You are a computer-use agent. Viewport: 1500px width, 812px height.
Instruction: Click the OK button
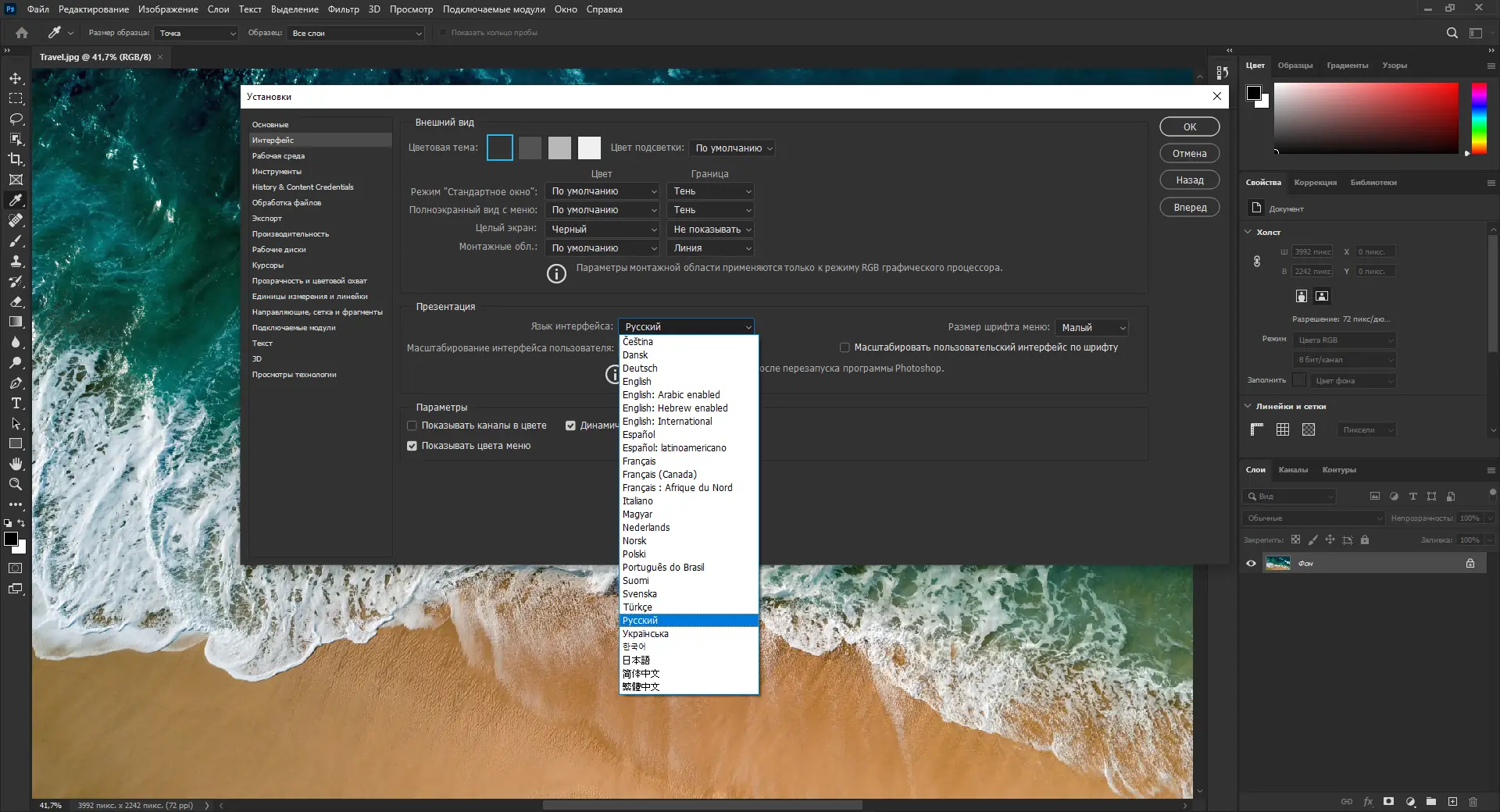(1190, 126)
